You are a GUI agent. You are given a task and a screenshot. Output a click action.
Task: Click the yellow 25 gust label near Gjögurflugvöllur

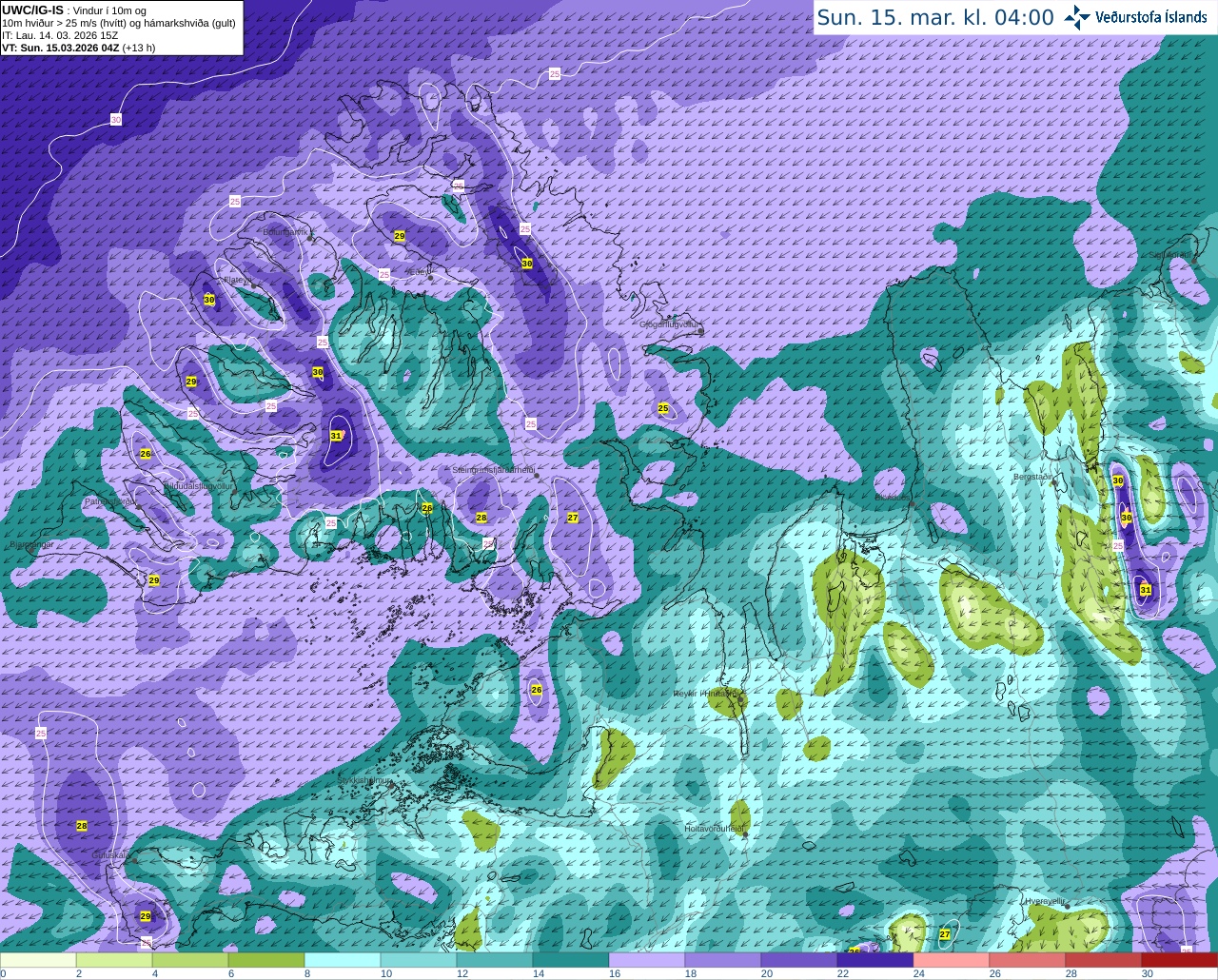[663, 408]
